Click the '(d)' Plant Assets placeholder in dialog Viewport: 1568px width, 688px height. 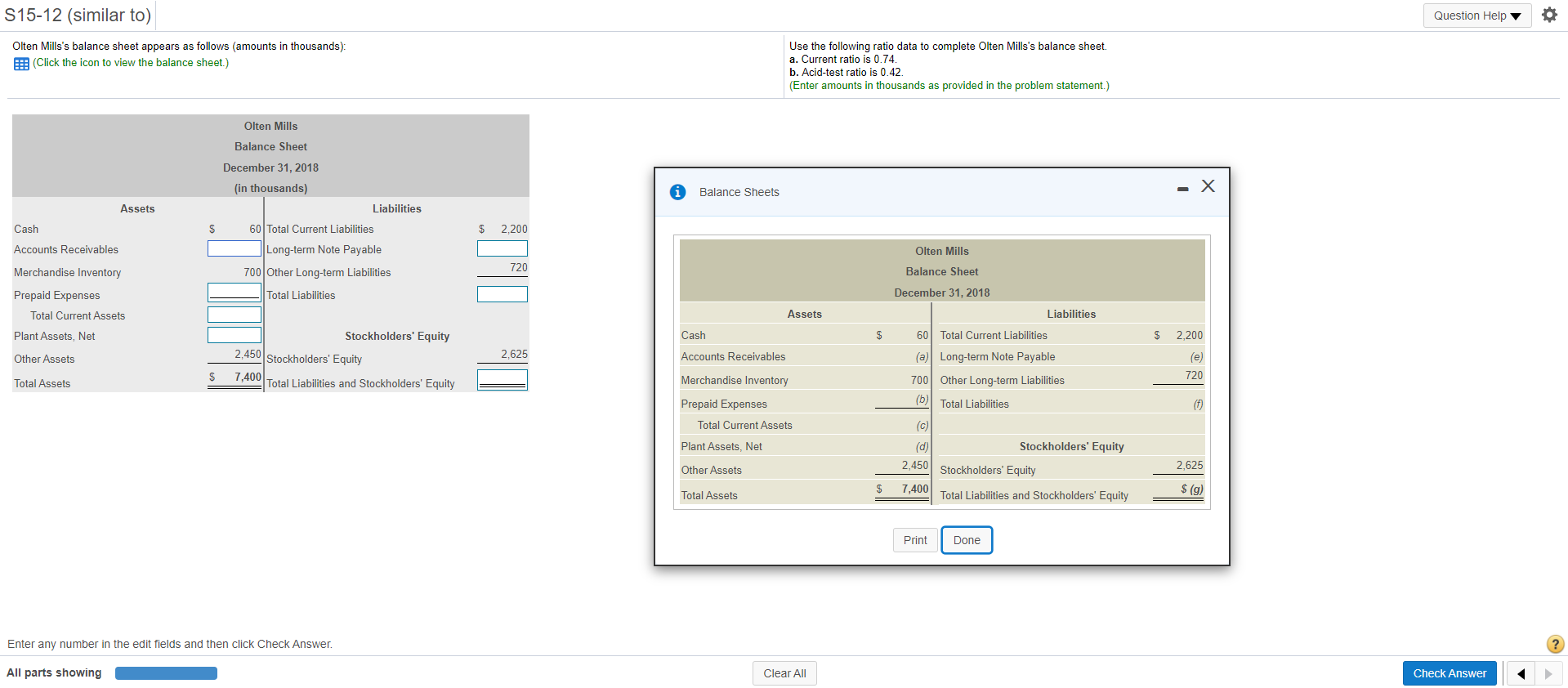922,447
